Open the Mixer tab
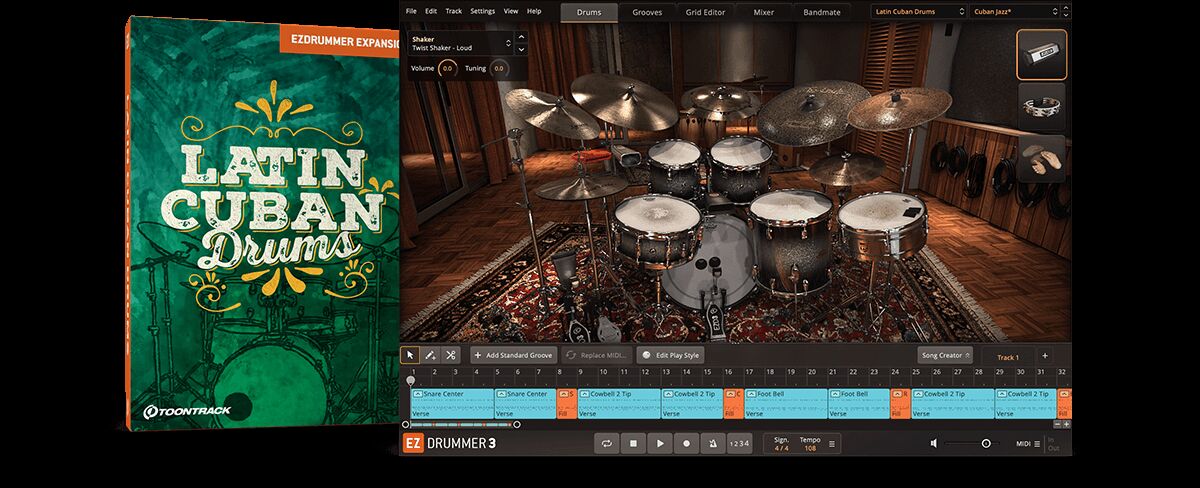 click(x=763, y=12)
